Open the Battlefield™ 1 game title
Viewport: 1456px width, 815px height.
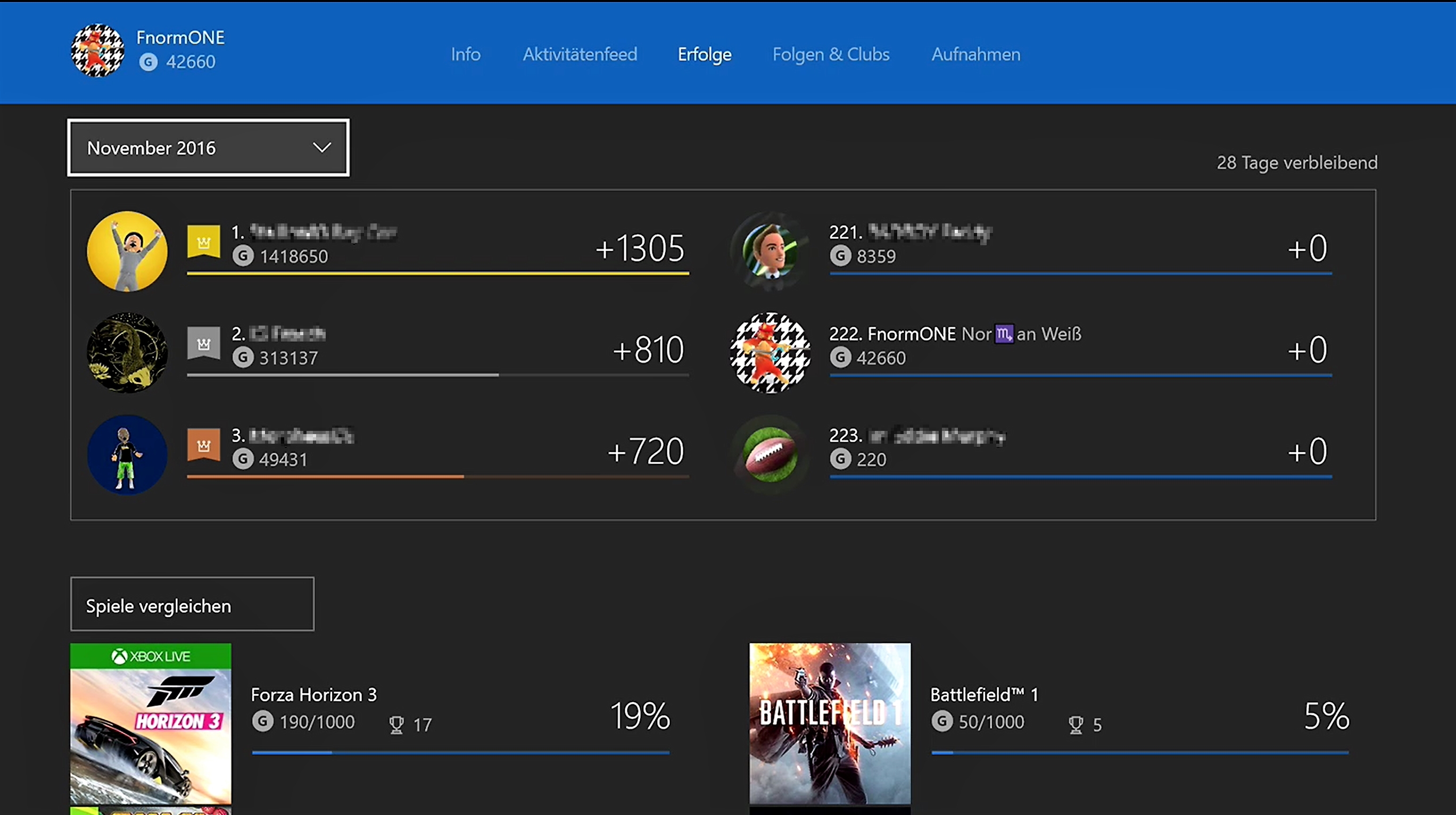tap(984, 695)
